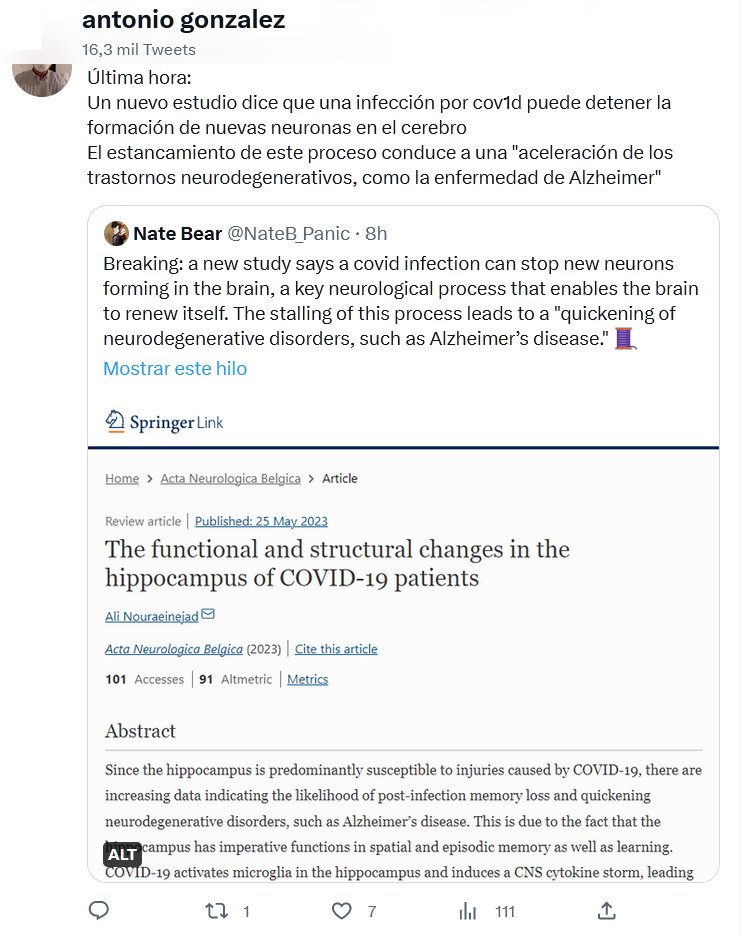Click "Cite this article" link
Viewport: 748px width, 936px height.
(x=336, y=649)
